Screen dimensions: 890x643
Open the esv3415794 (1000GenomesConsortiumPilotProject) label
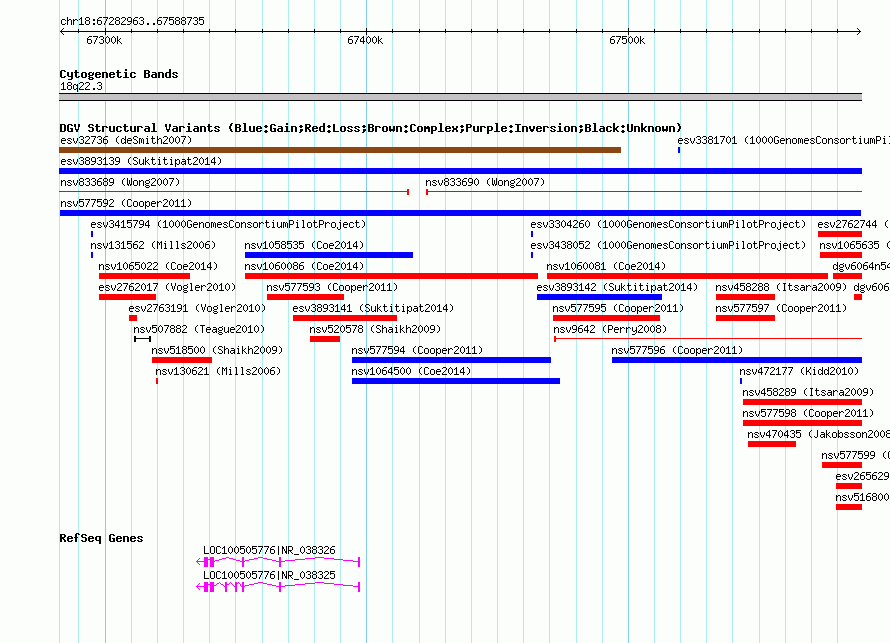(228, 224)
